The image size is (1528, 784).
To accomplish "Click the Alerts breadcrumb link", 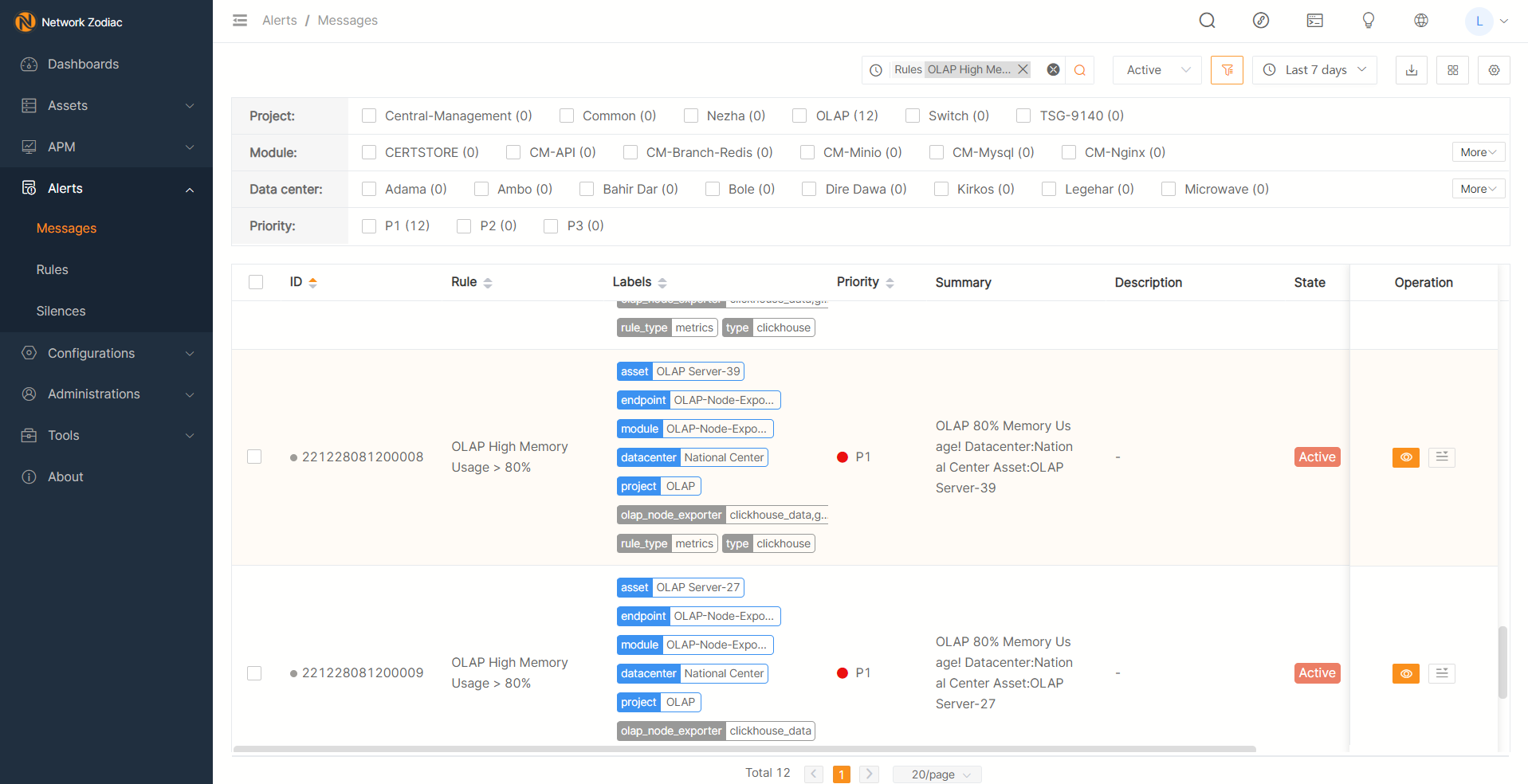I will pos(279,21).
